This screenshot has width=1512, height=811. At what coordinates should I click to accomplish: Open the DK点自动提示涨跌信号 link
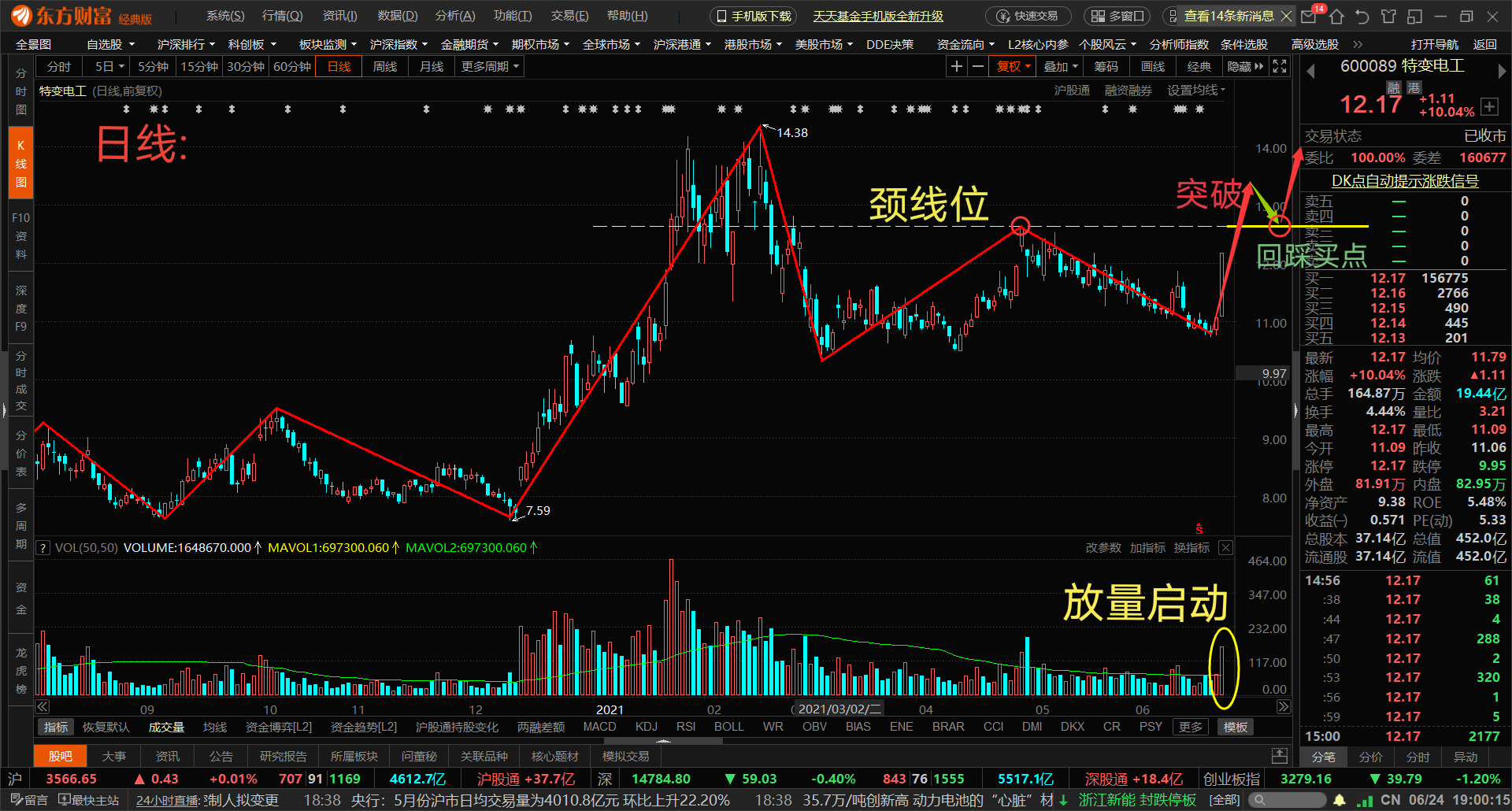[x=1405, y=181]
